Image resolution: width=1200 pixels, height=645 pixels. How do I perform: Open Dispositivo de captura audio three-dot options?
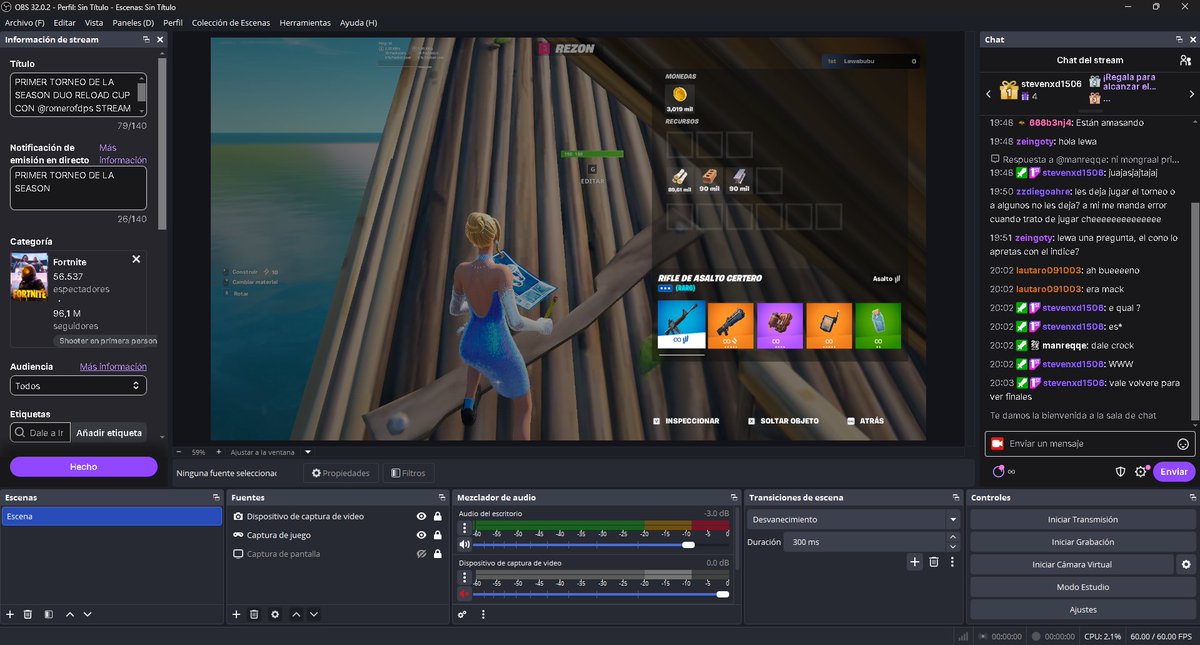tap(464, 577)
